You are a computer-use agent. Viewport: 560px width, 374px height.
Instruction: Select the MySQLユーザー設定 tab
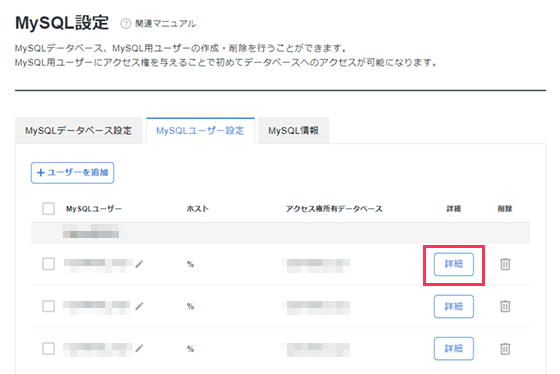pos(200,130)
